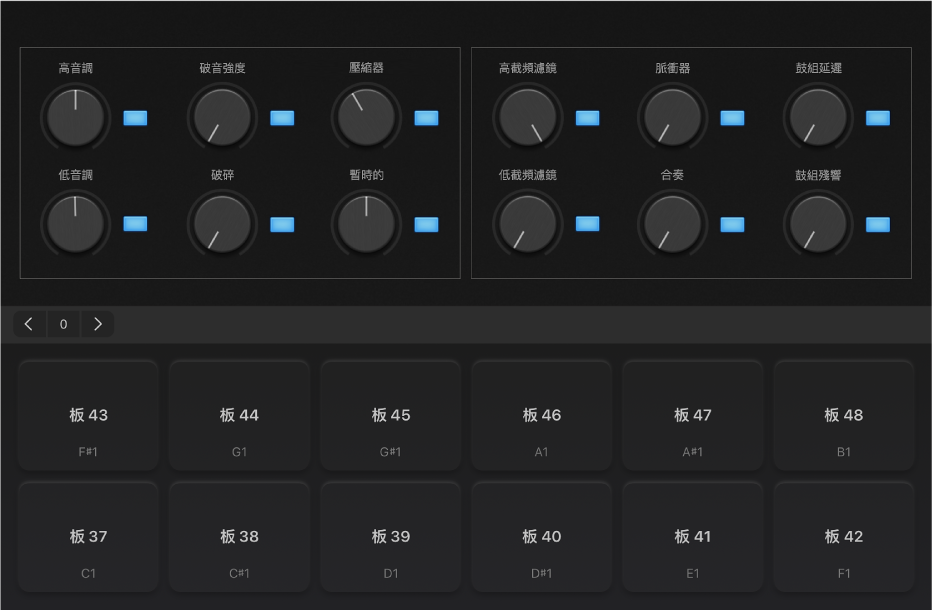The image size is (934, 612).
Task: Toggle the blue button beside 高截頻濾鏡
Action: pyautogui.click(x=588, y=118)
